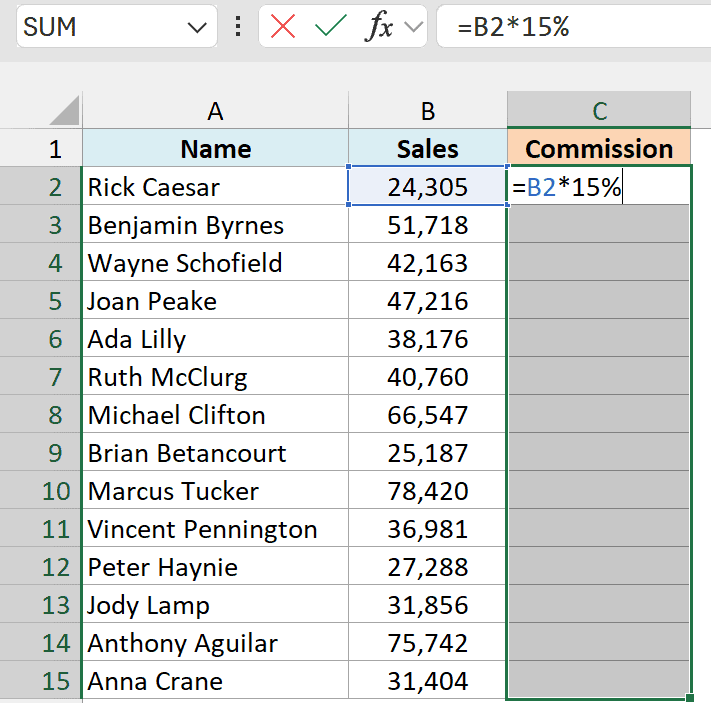Image resolution: width=711 pixels, height=703 pixels.
Task: Click cell containing Wayne Schofield
Action: tap(215, 263)
